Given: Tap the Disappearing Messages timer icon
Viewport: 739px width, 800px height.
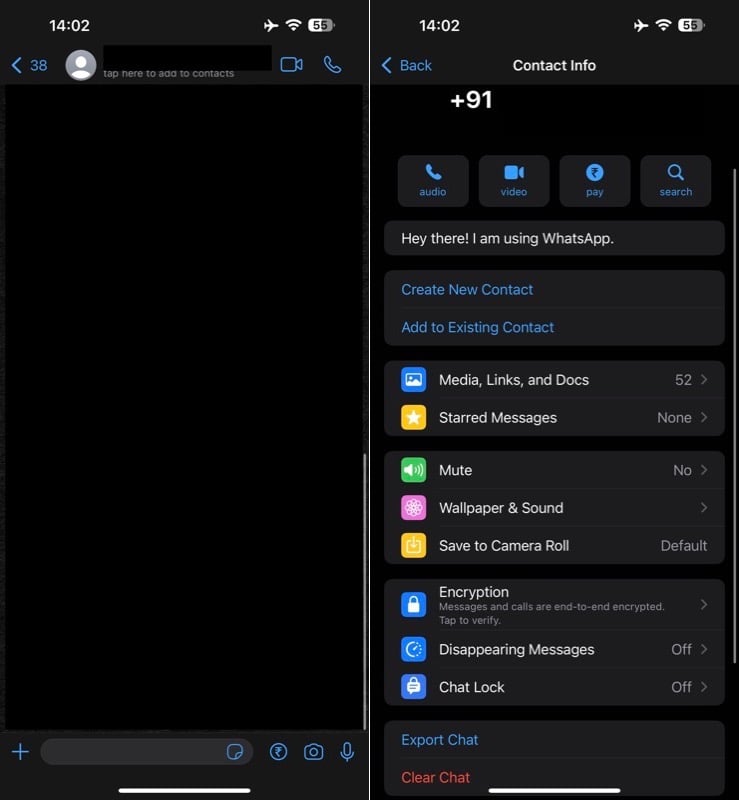Looking at the screenshot, I should point(413,649).
